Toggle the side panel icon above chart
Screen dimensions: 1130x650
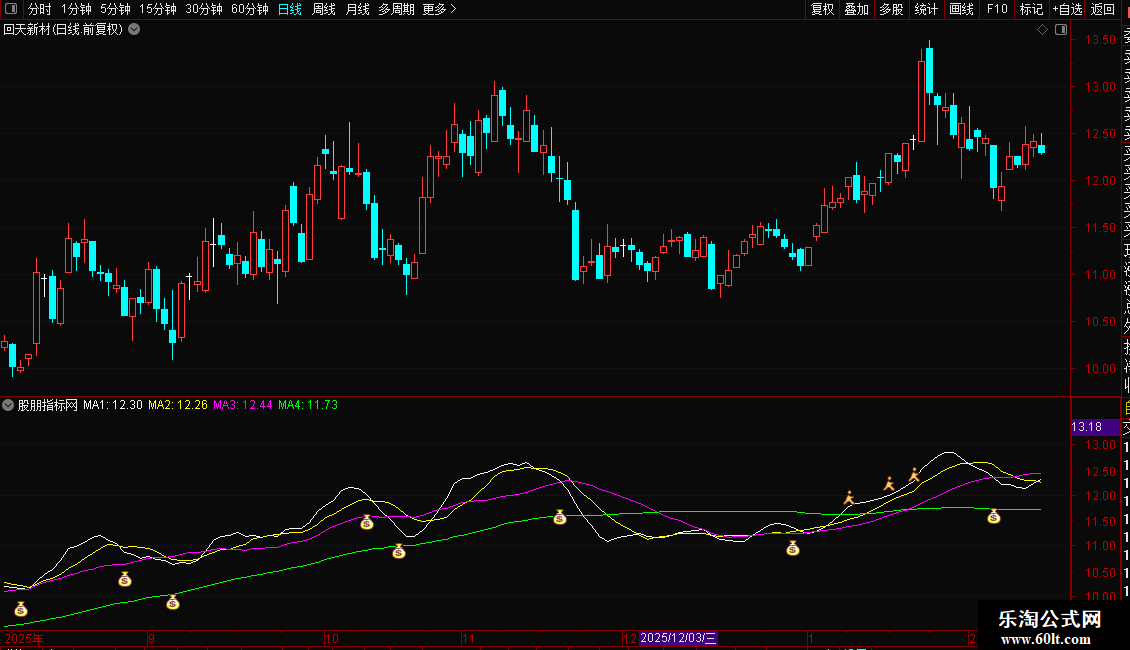click(1061, 30)
